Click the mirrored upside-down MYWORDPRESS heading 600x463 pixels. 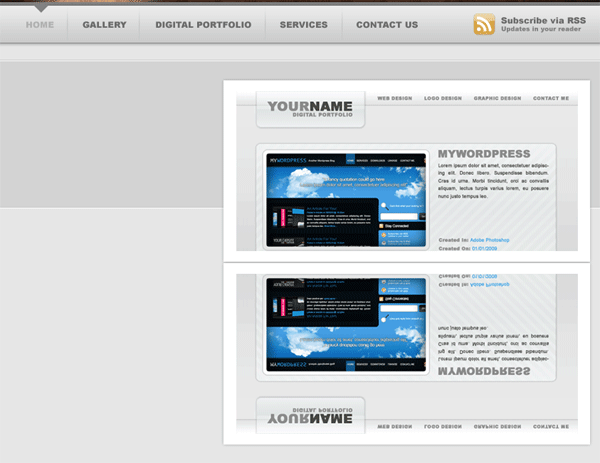484,371
